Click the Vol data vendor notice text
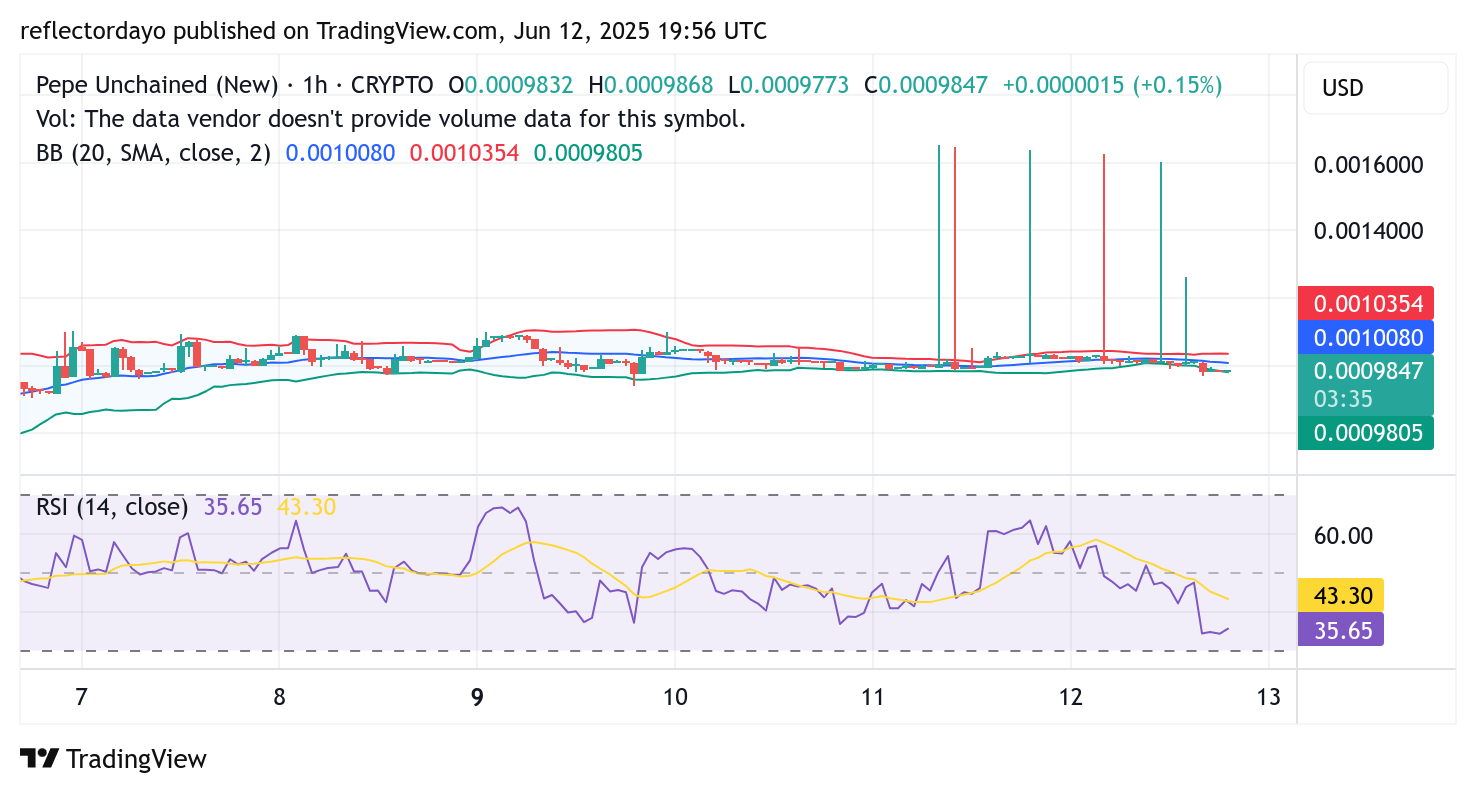 click(391, 119)
